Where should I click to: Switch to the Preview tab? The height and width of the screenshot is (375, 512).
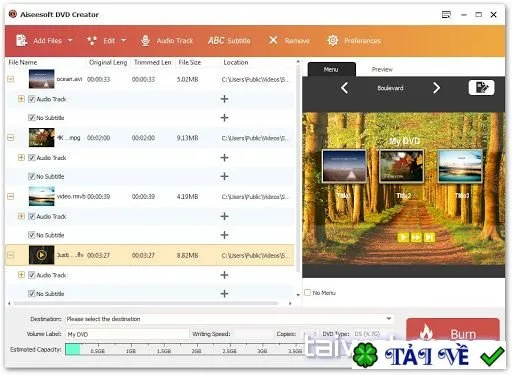coord(382,69)
